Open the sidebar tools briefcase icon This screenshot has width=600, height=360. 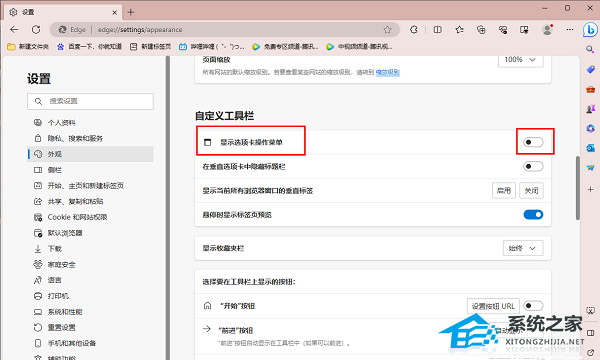click(x=590, y=90)
